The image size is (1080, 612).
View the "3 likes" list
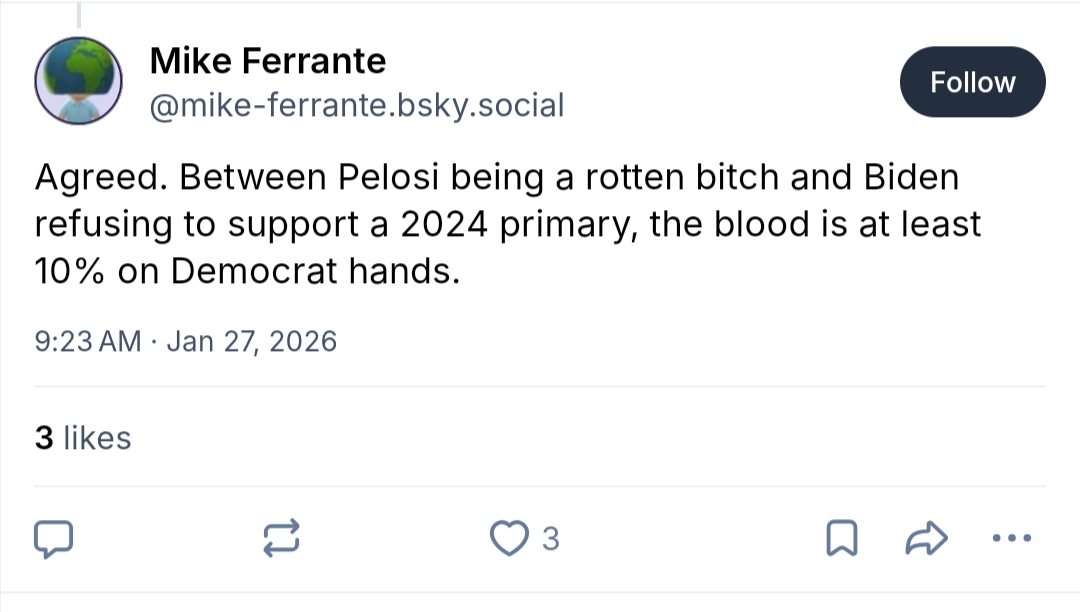[83, 438]
